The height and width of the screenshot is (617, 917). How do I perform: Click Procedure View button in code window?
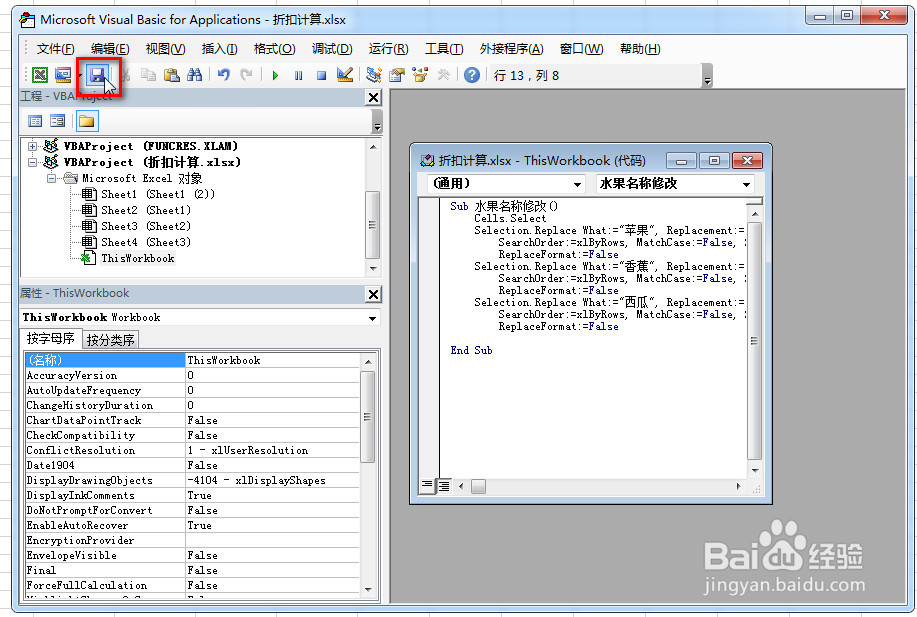coord(428,485)
